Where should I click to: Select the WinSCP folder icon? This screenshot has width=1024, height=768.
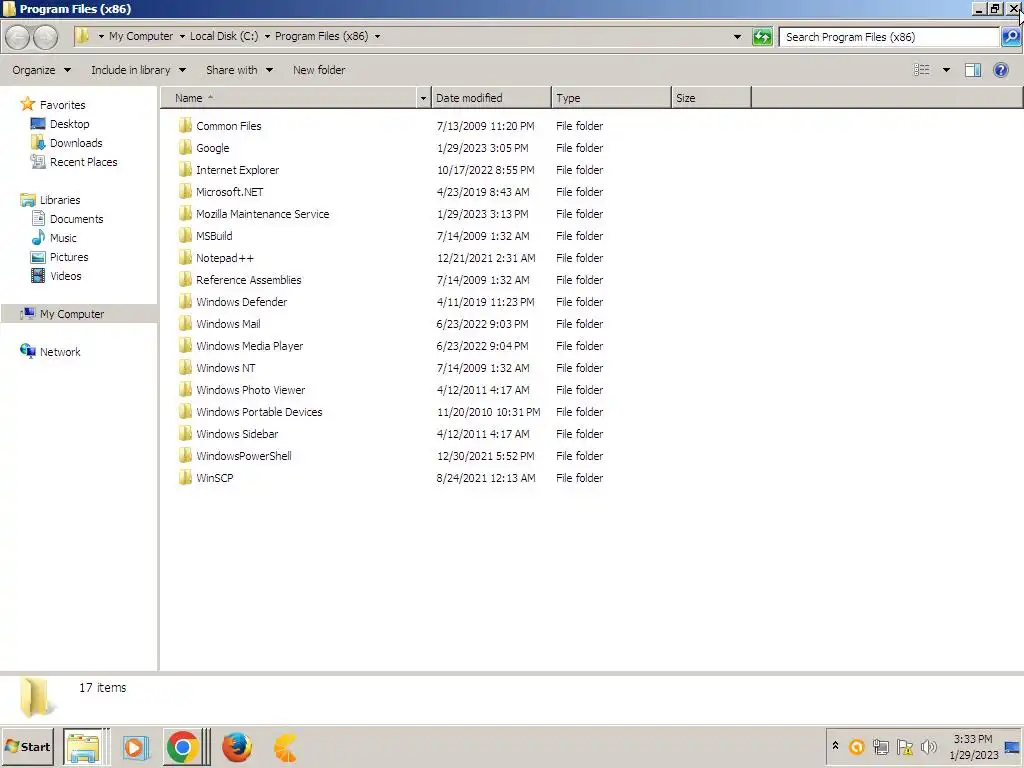185,477
